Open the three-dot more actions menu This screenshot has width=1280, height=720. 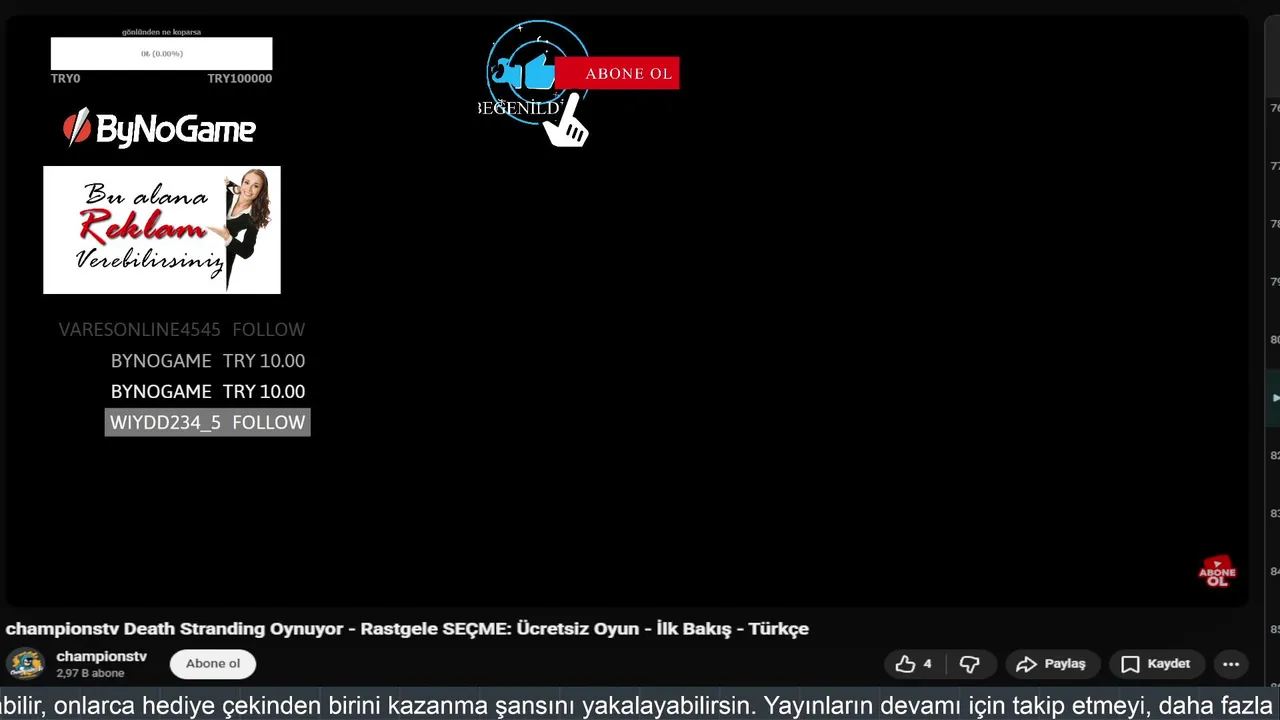tap(1231, 664)
